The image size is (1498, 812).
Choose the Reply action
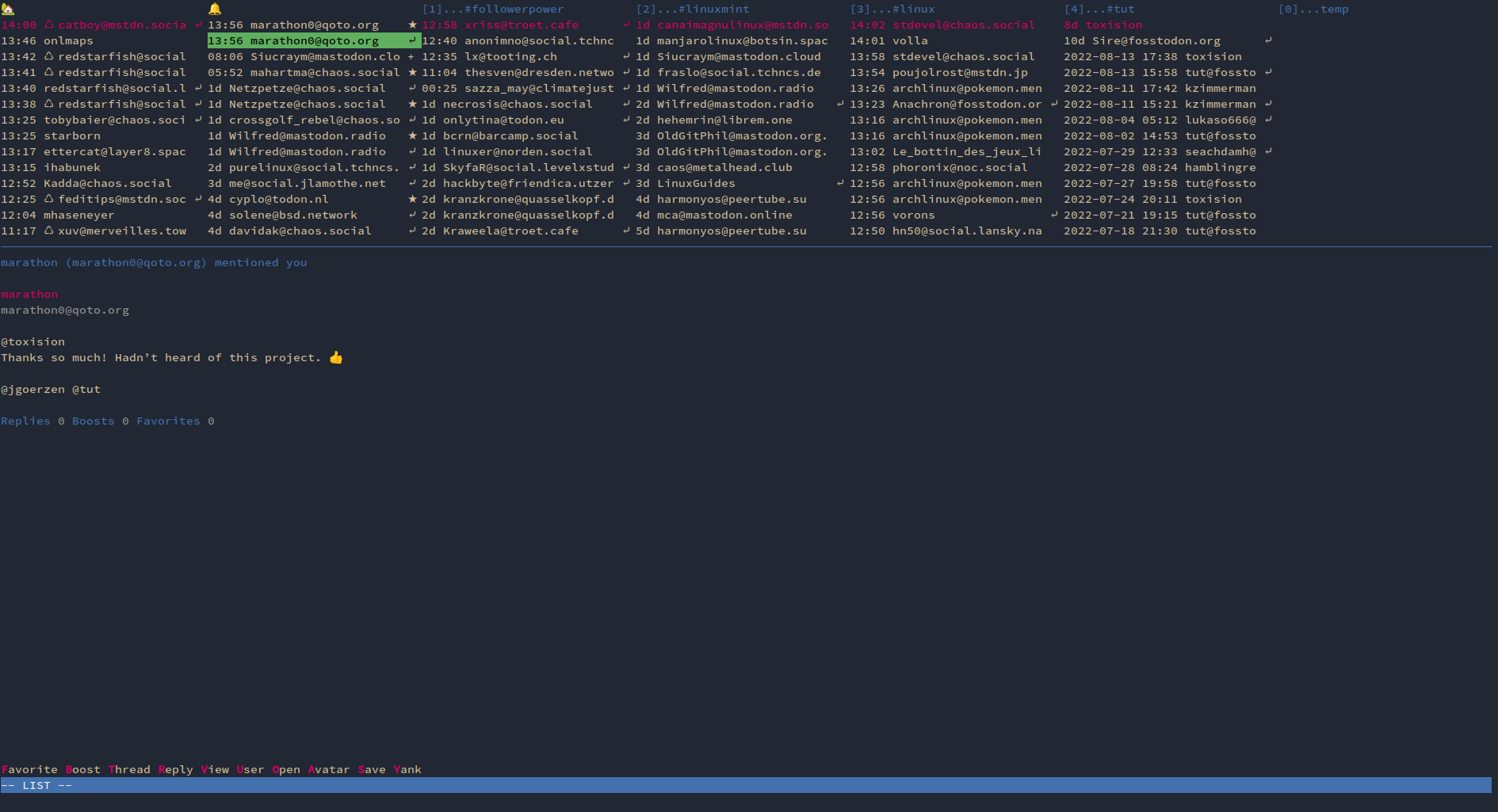pos(175,769)
